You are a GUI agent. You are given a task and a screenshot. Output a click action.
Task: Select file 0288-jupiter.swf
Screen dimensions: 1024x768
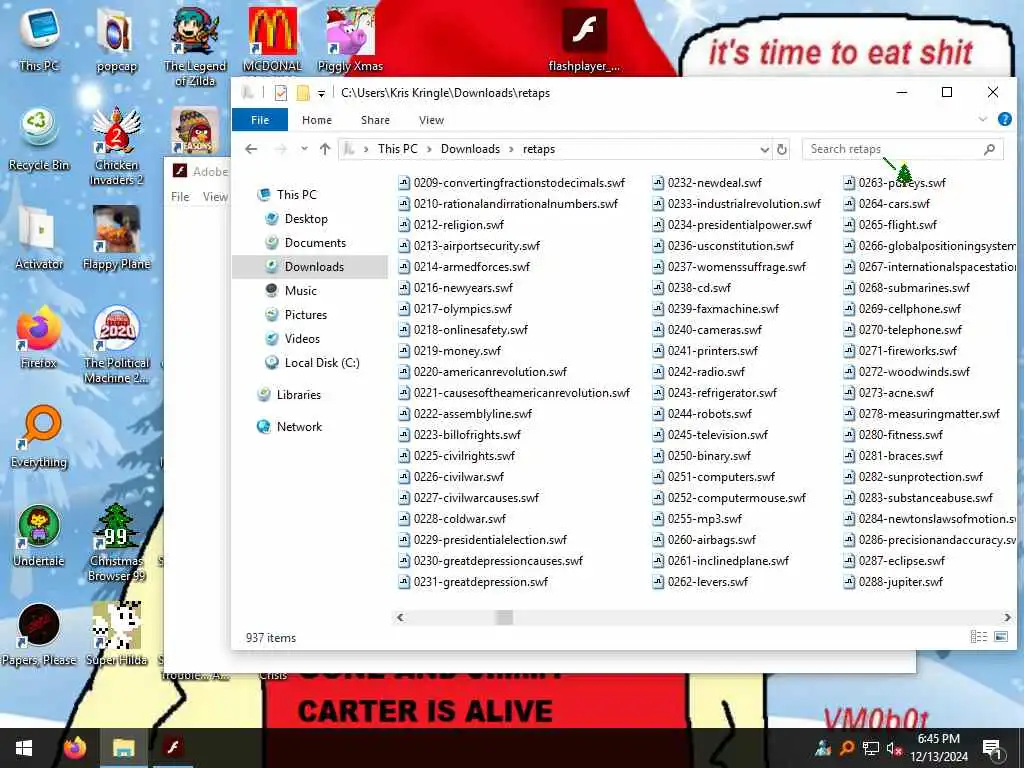tap(893, 582)
